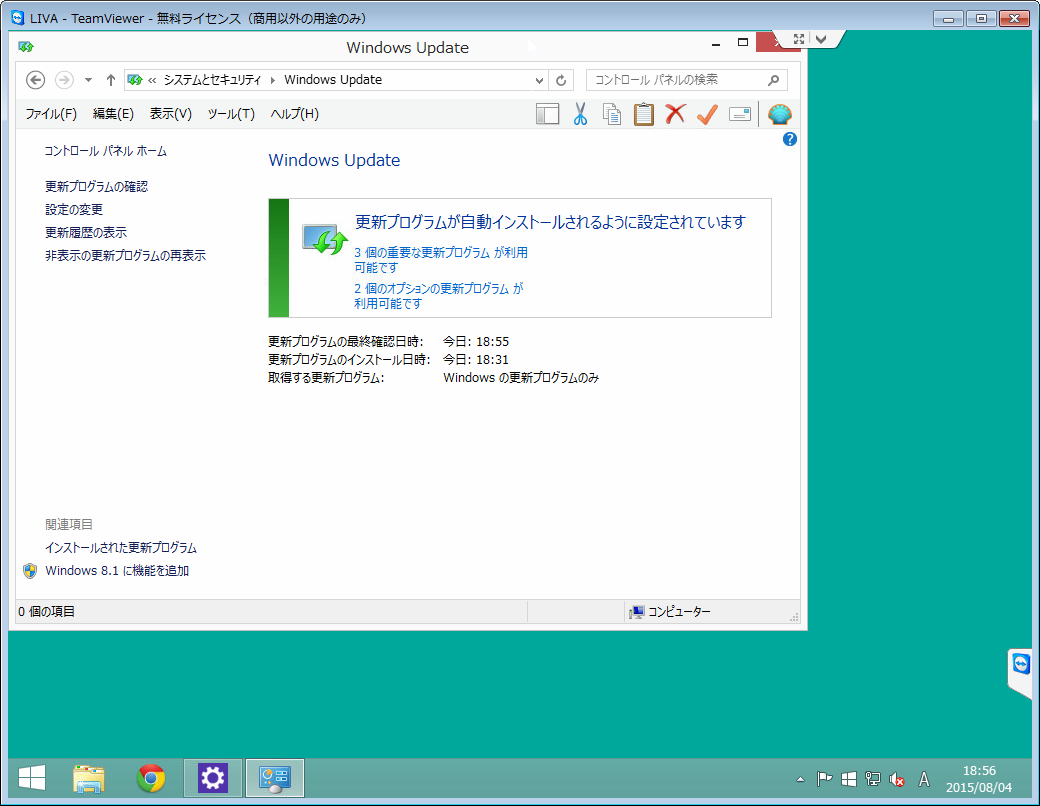Show hidden system tray icons
Image resolution: width=1040 pixels, height=806 pixels.
click(x=801, y=779)
